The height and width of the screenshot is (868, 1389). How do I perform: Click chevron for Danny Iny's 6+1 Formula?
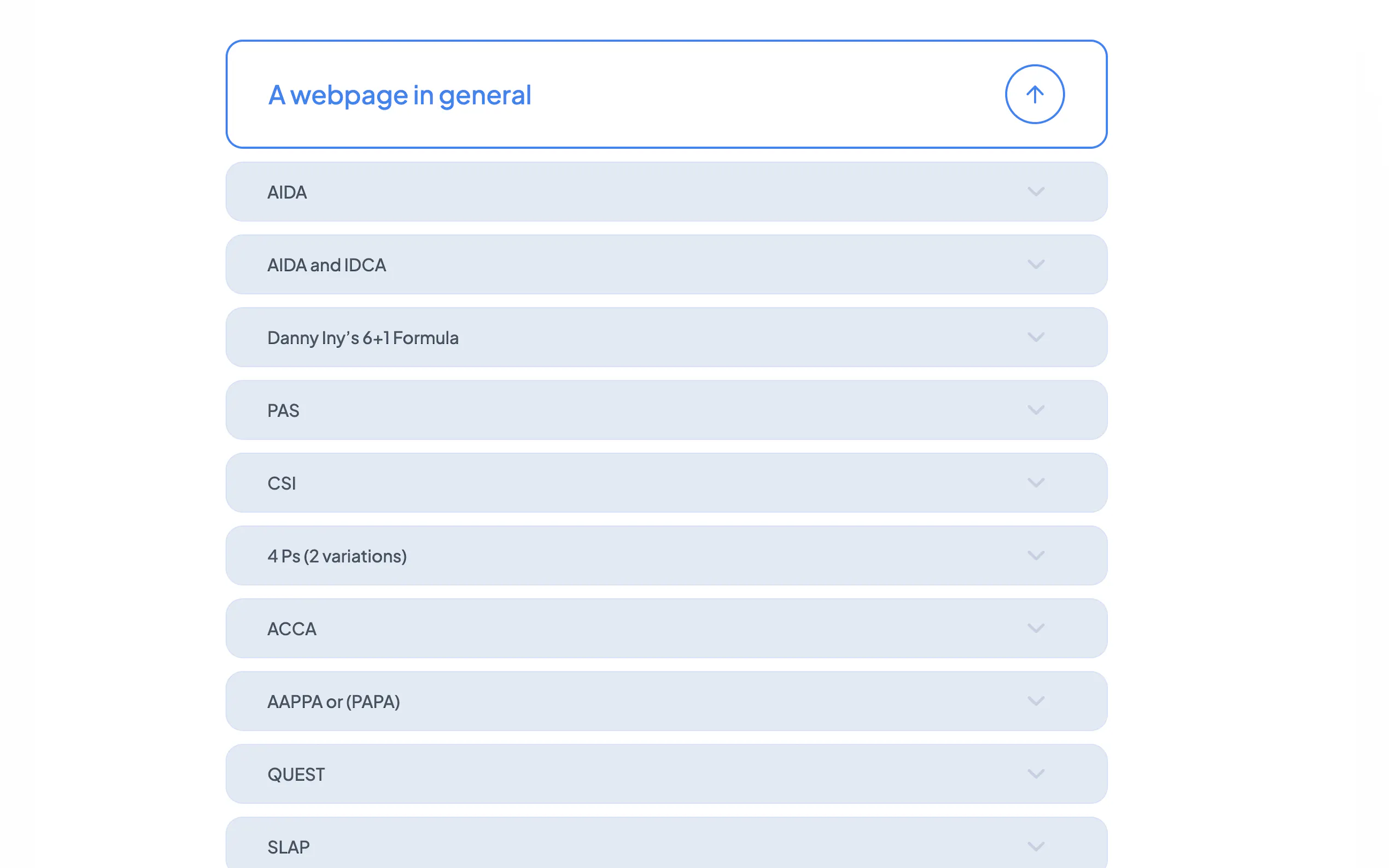click(1035, 338)
